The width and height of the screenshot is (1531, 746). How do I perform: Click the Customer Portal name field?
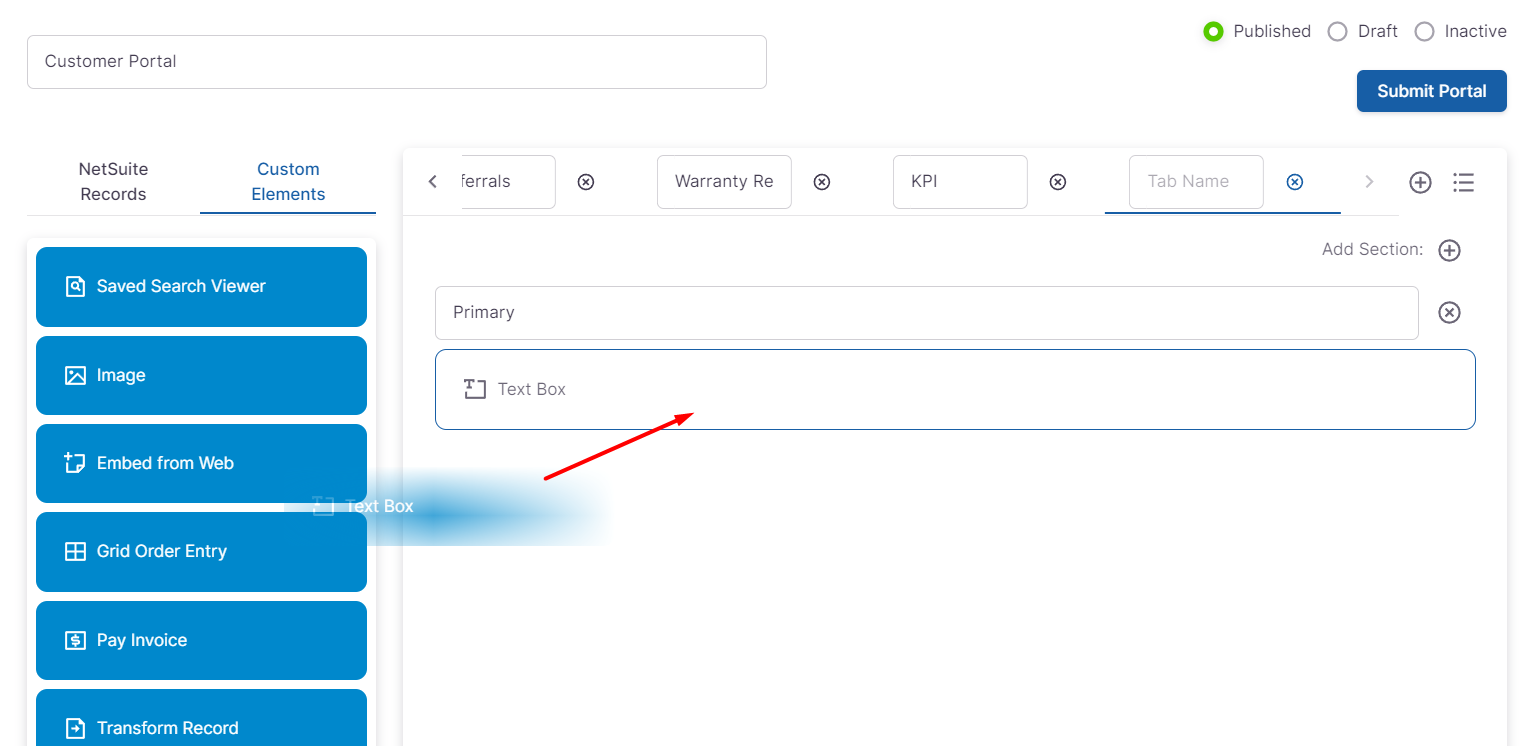click(396, 62)
